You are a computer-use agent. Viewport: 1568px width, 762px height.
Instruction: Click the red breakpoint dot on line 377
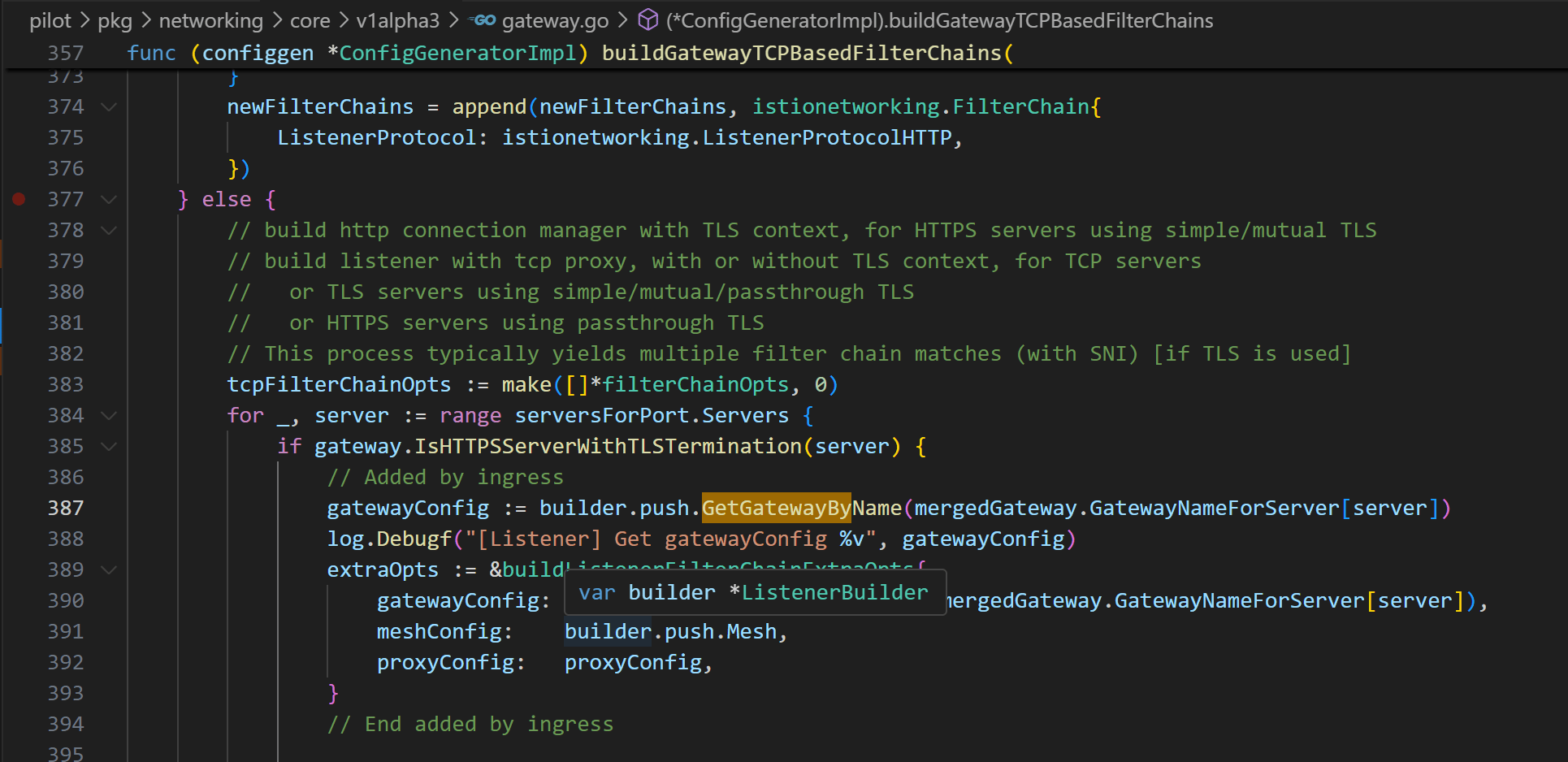[x=19, y=198]
